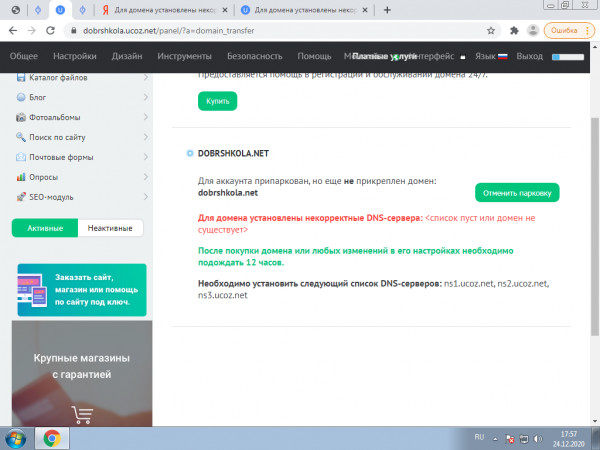This screenshot has width=600, height=450.
Task: Open the Настройки menu
Action: pyautogui.click(x=75, y=56)
